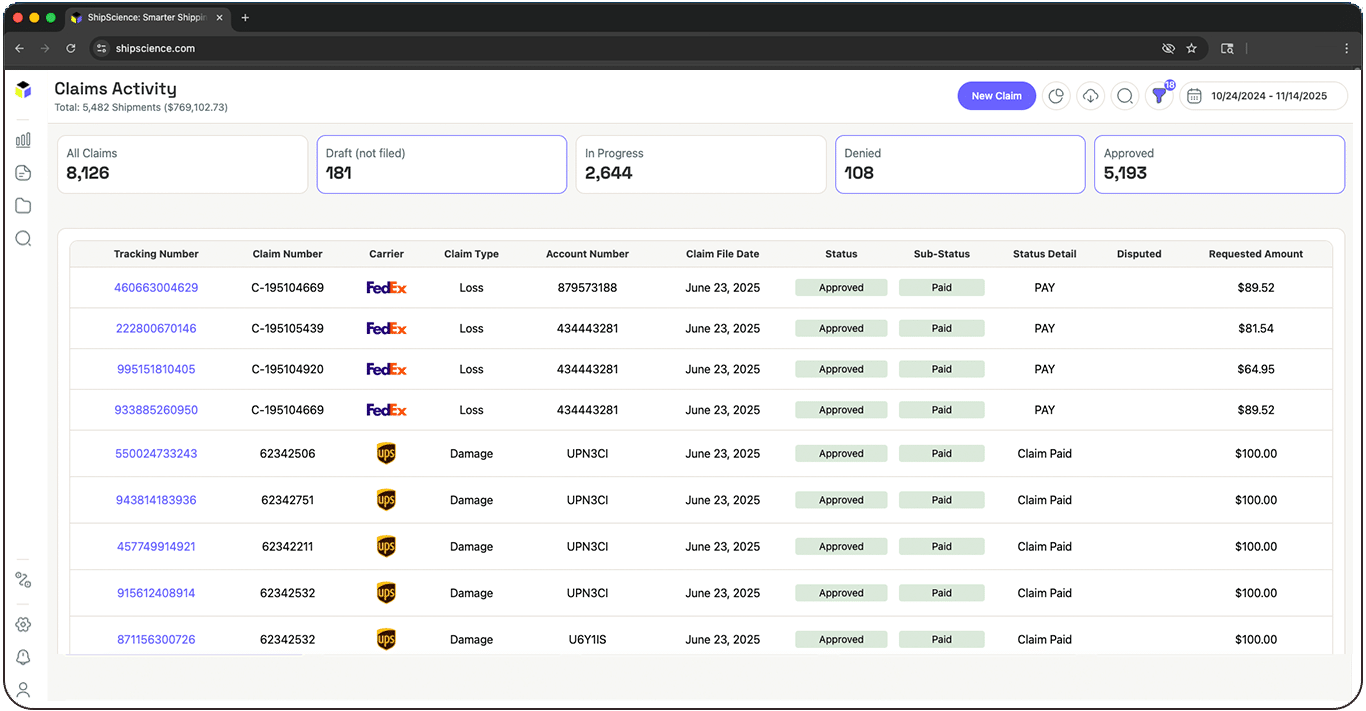Open the browser three-dot menu
Image resolution: width=1366 pixels, height=711 pixels.
1345,48
